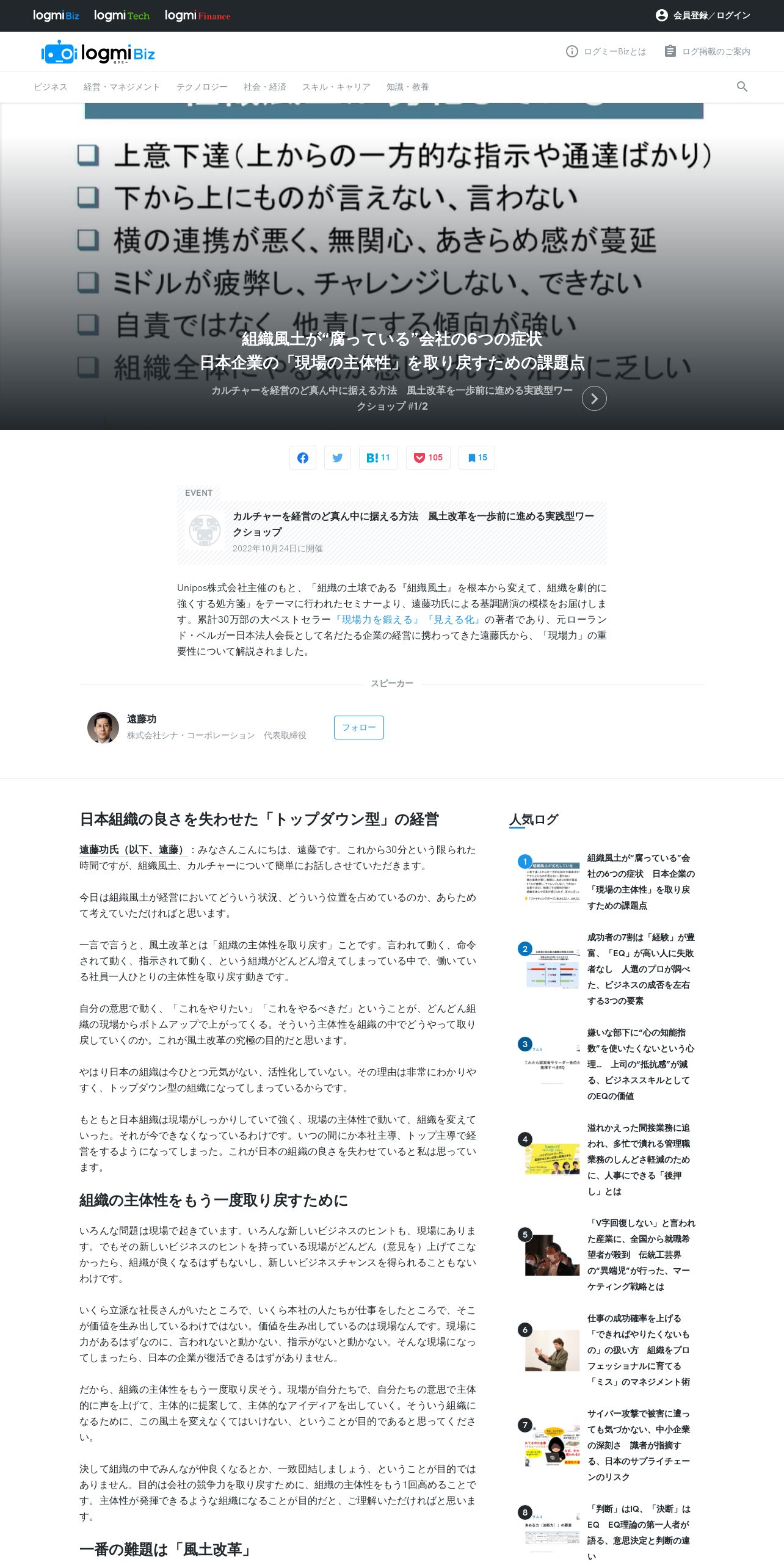
Task: Click hero title 組織風土が“腐っている”会社の6つの症状
Action: [x=392, y=339]
